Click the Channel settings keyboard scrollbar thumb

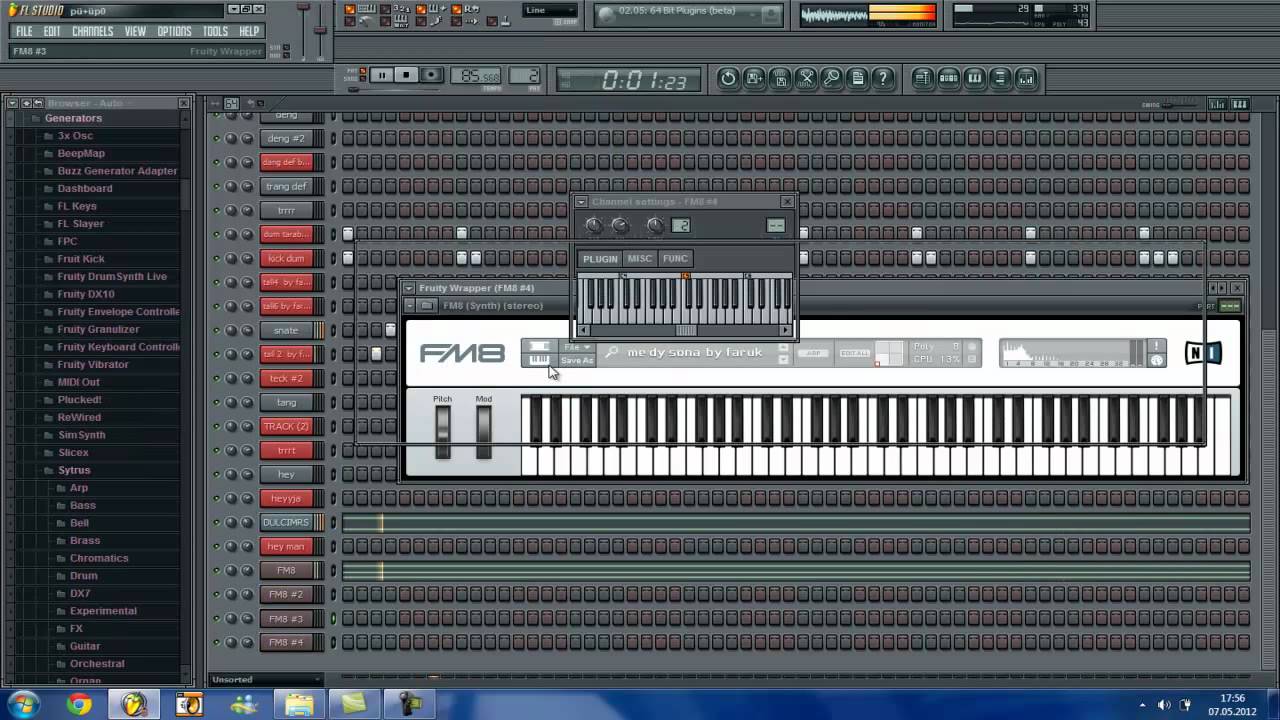pyautogui.click(x=686, y=330)
